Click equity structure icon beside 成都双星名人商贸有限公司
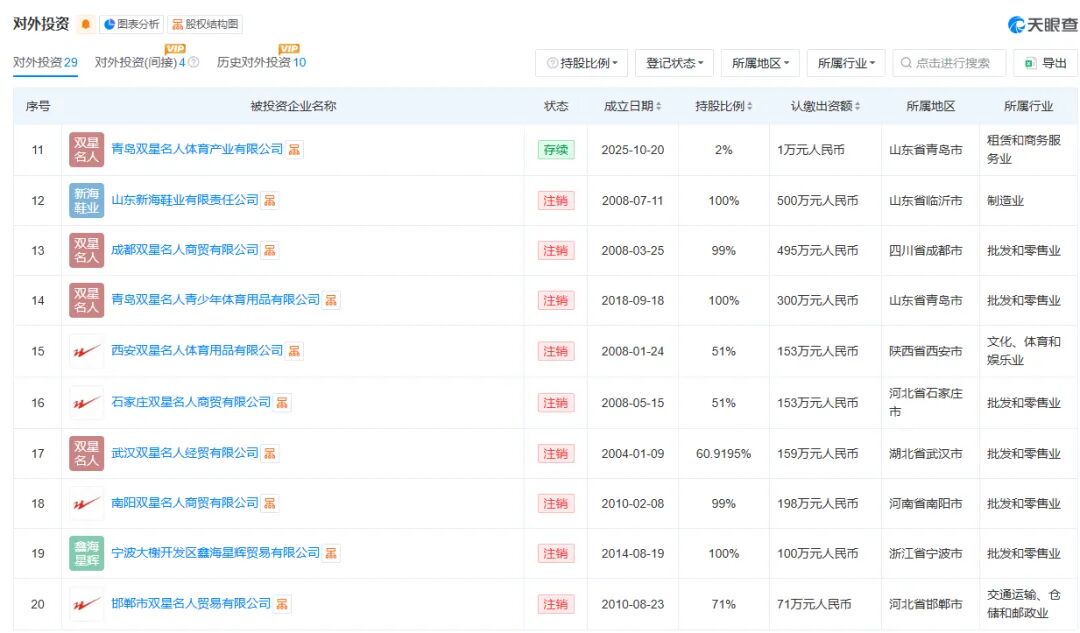The height and width of the screenshot is (633, 1080). 270,251
